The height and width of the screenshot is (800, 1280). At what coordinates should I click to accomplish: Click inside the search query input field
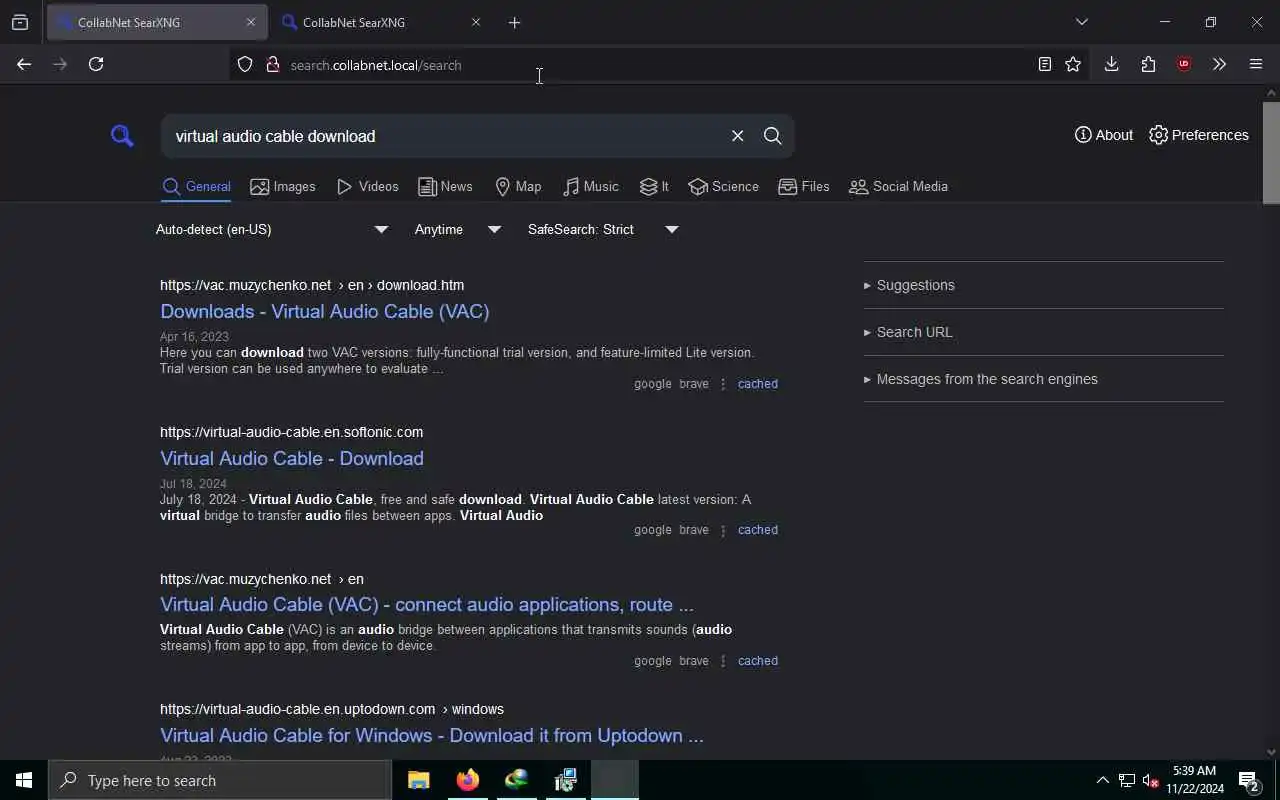click(x=445, y=136)
